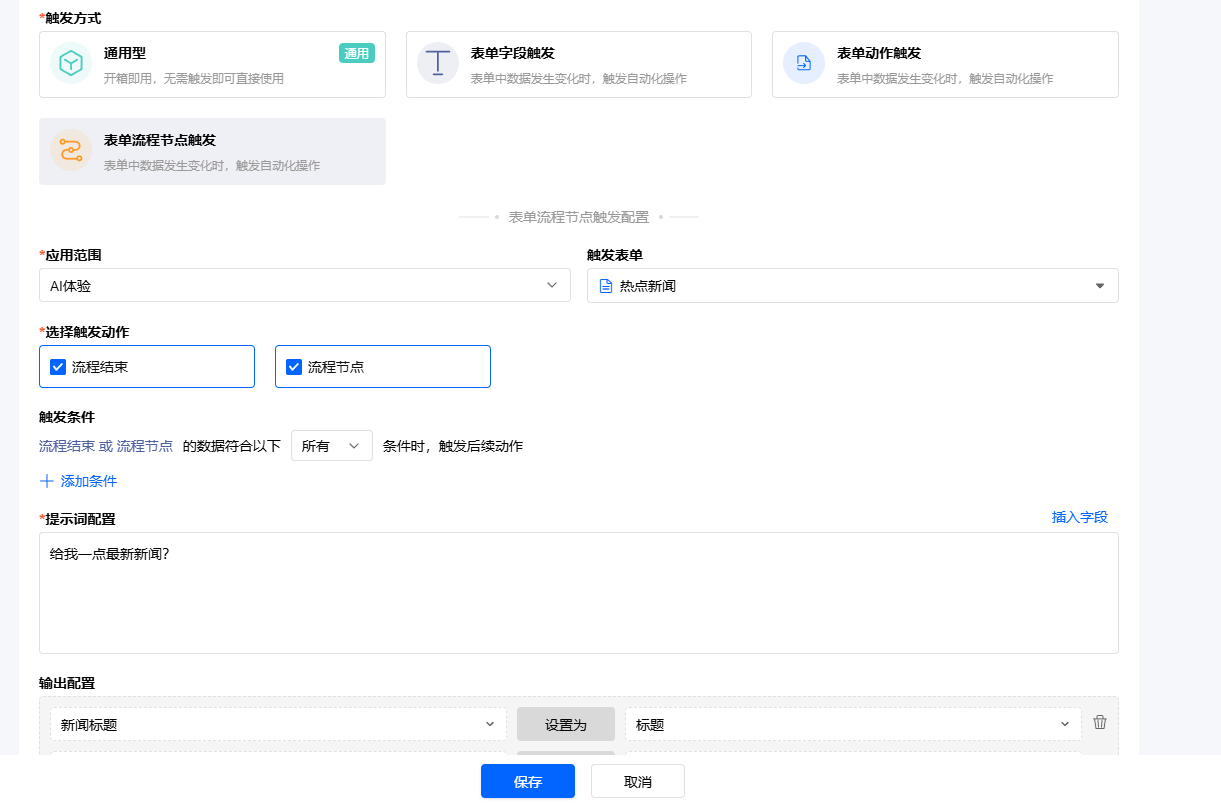
Task: Click the blue 保存 button
Action: [528, 781]
